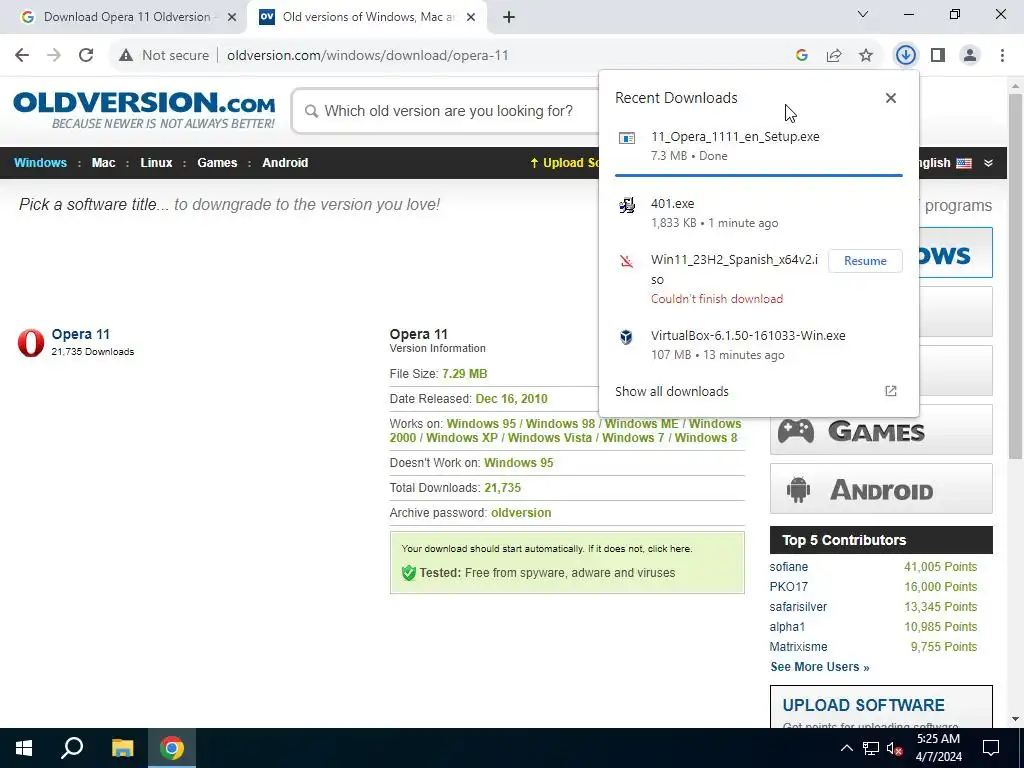1024x768 pixels.
Task: Click the Google icon in the address bar
Action: click(802, 56)
